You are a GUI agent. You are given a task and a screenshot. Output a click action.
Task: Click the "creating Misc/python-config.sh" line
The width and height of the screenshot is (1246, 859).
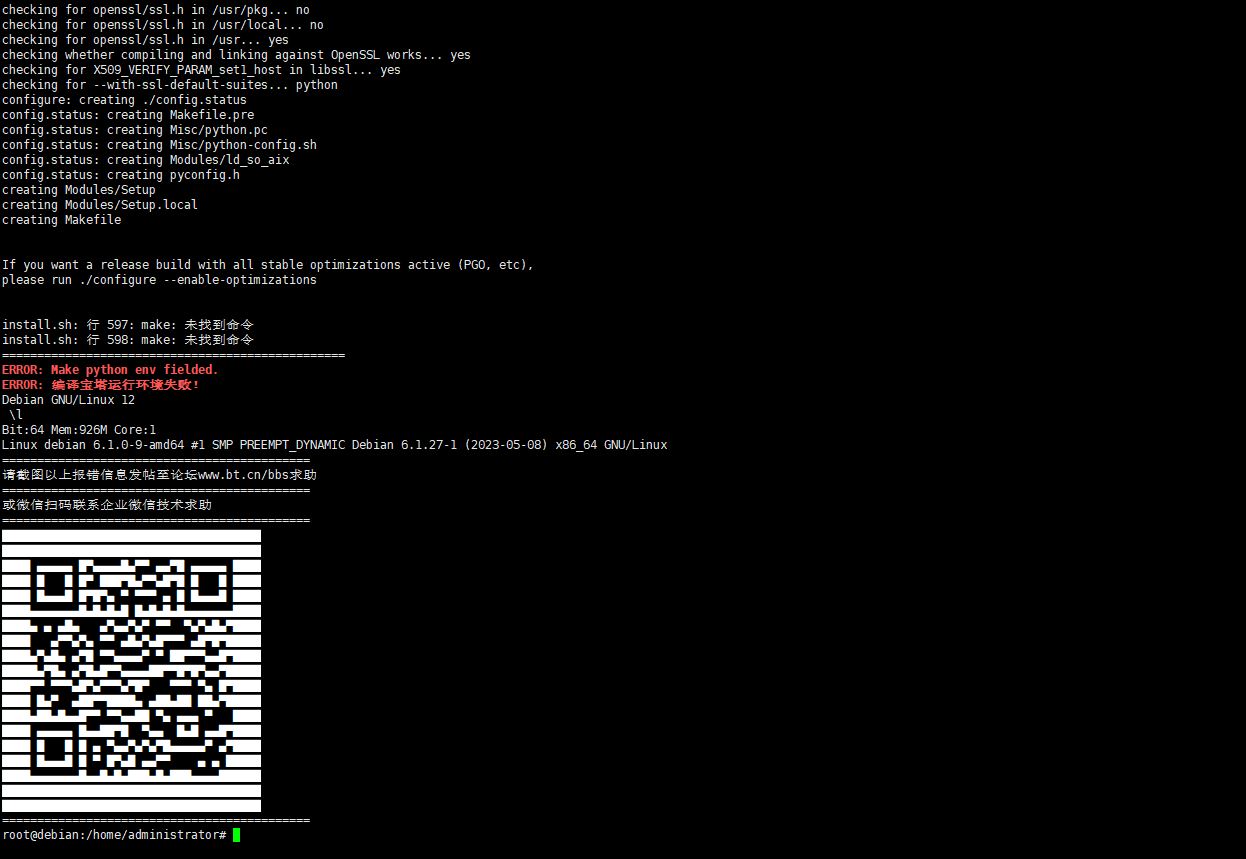(159, 145)
